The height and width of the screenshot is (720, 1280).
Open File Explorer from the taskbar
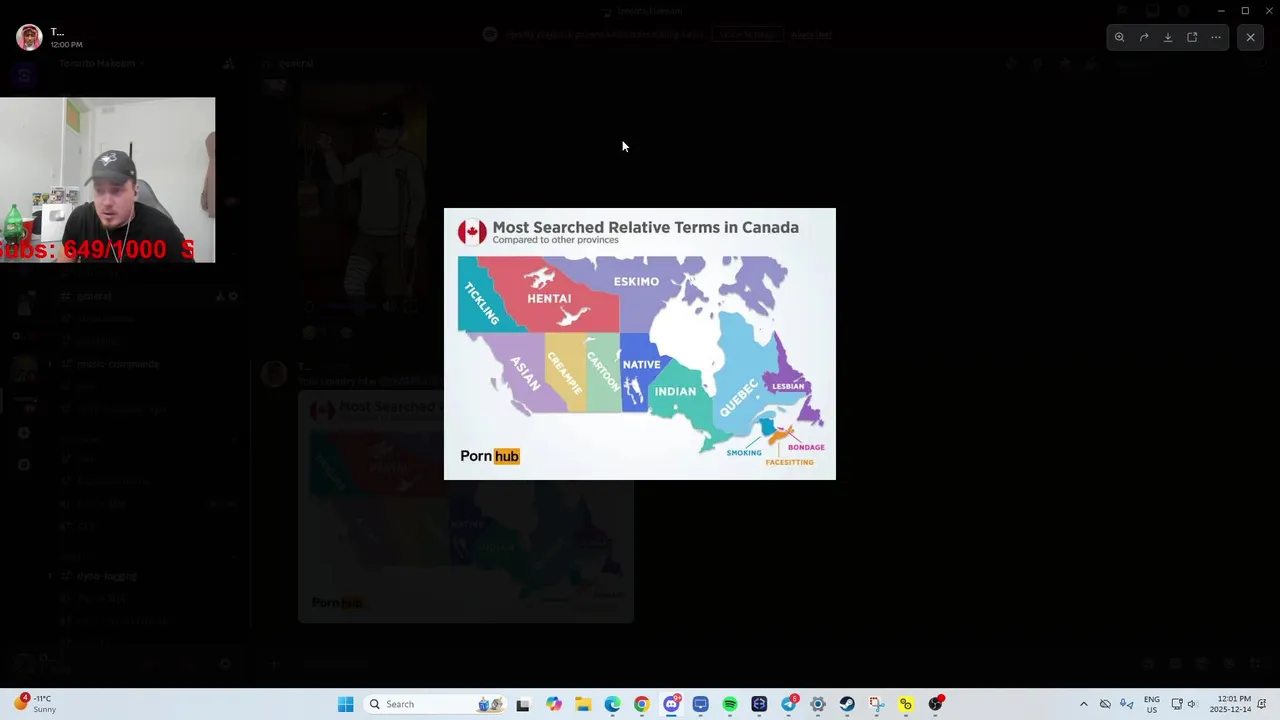(x=583, y=704)
